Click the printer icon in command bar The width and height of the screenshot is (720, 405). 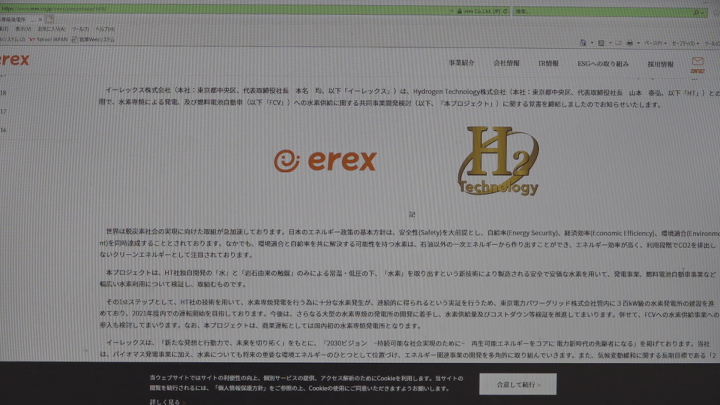(630, 43)
